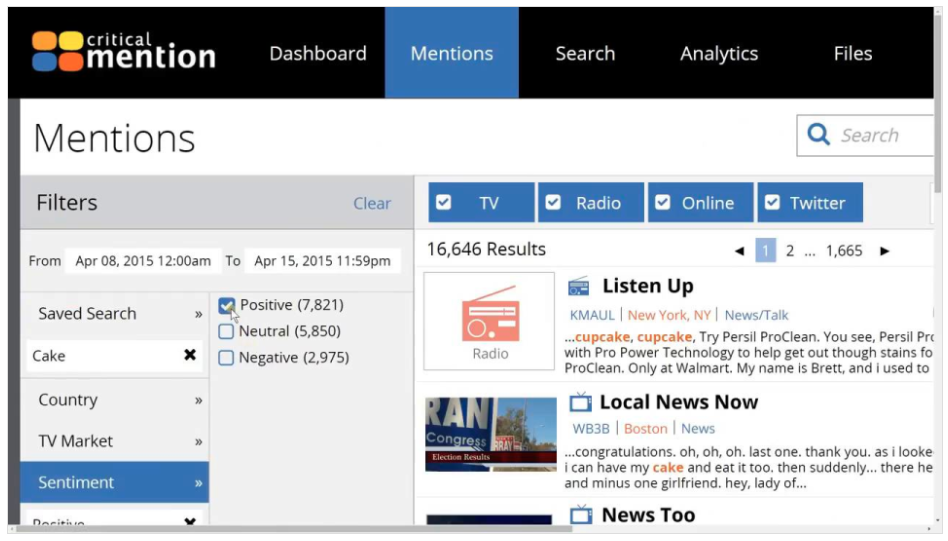Image resolution: width=948 pixels, height=541 pixels.
Task: Go to next results page arrow
Action: (885, 251)
